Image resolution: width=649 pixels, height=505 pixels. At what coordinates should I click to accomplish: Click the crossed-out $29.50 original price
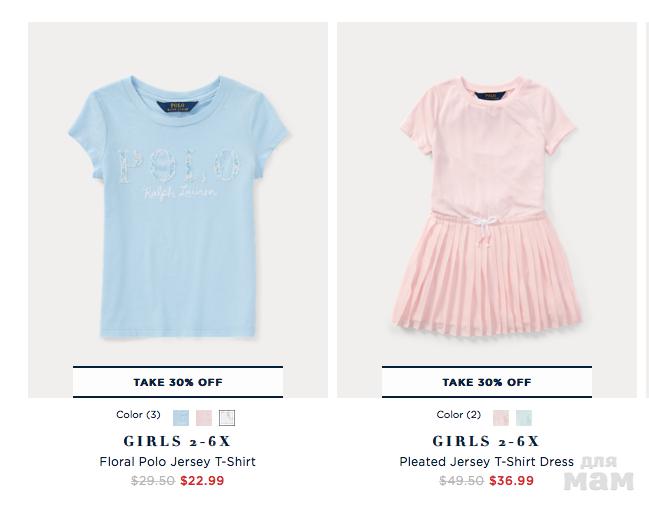[x=153, y=481]
